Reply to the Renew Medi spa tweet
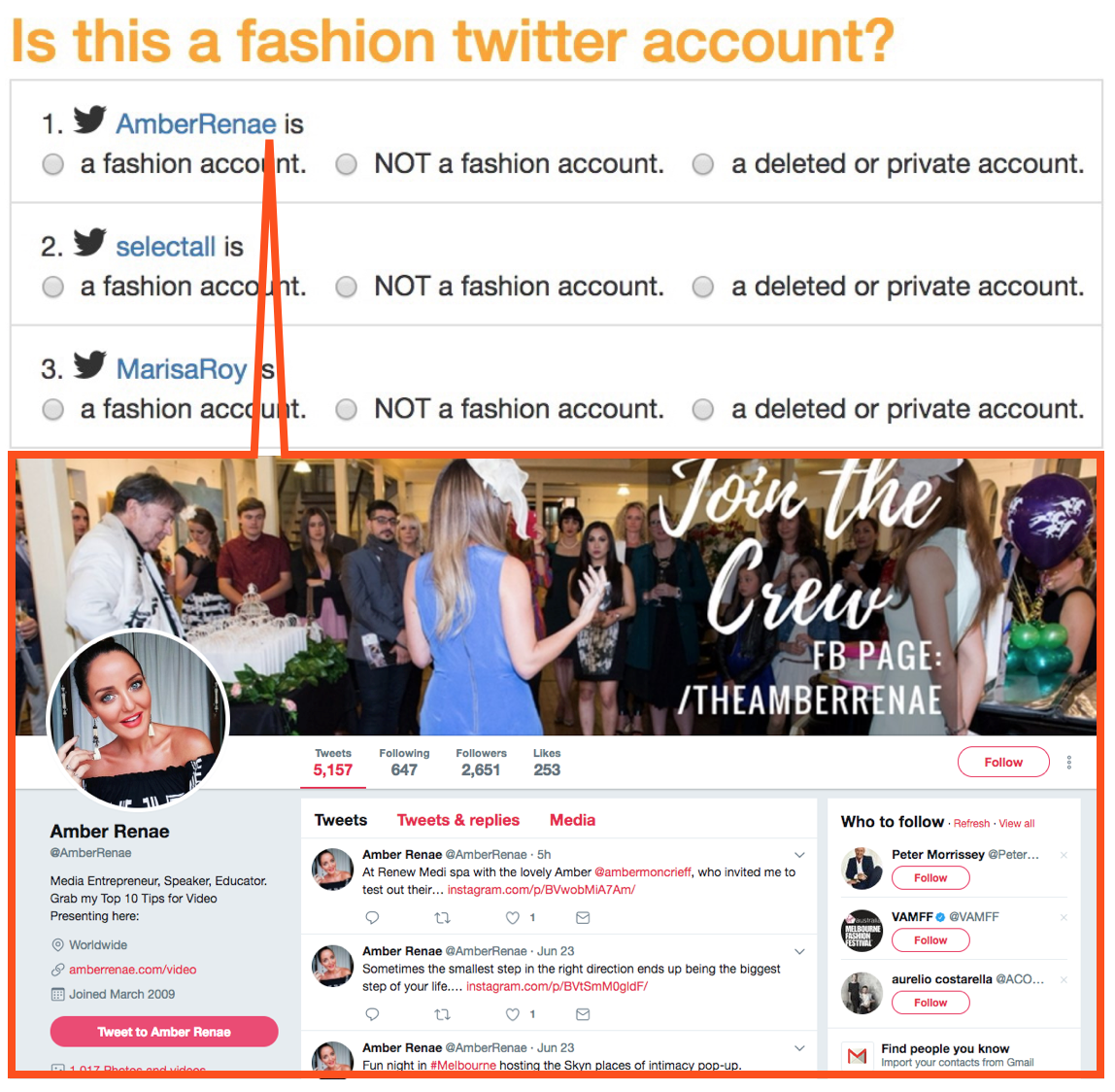This screenshot has height=1092, width=1115. tap(372, 918)
